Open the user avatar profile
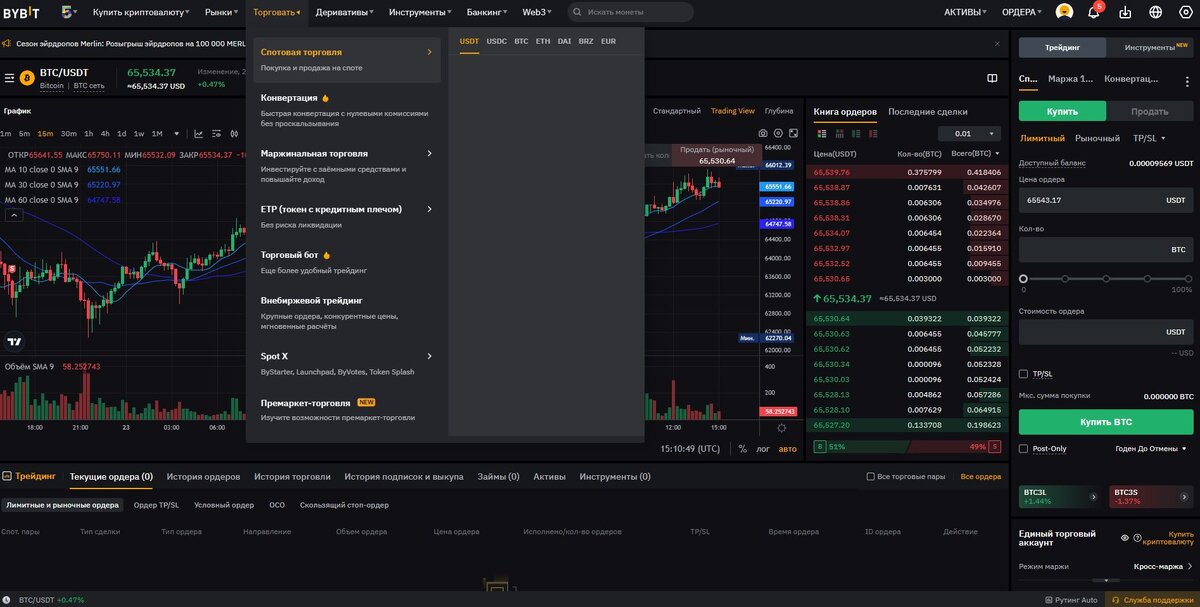The width and height of the screenshot is (1200, 607). pyautogui.click(x=1064, y=12)
